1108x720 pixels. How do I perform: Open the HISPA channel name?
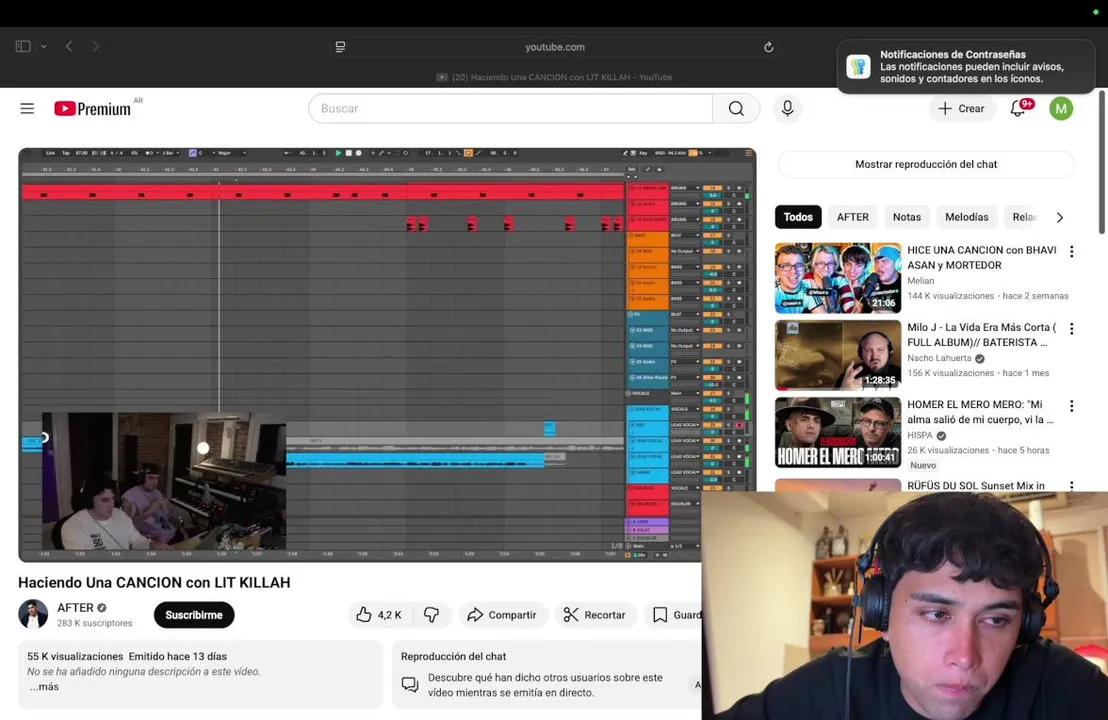coord(920,435)
